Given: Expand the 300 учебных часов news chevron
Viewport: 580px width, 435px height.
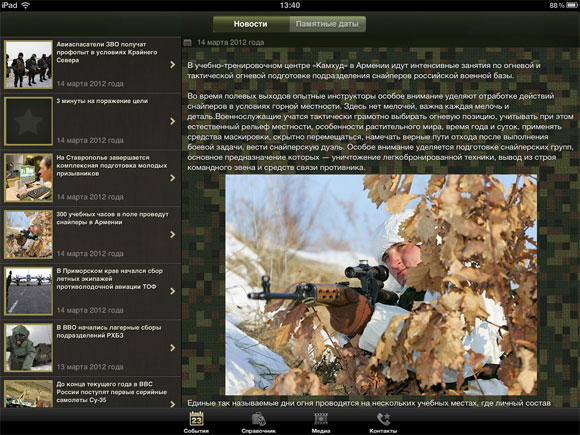Looking at the screenshot, I should click(x=172, y=235).
